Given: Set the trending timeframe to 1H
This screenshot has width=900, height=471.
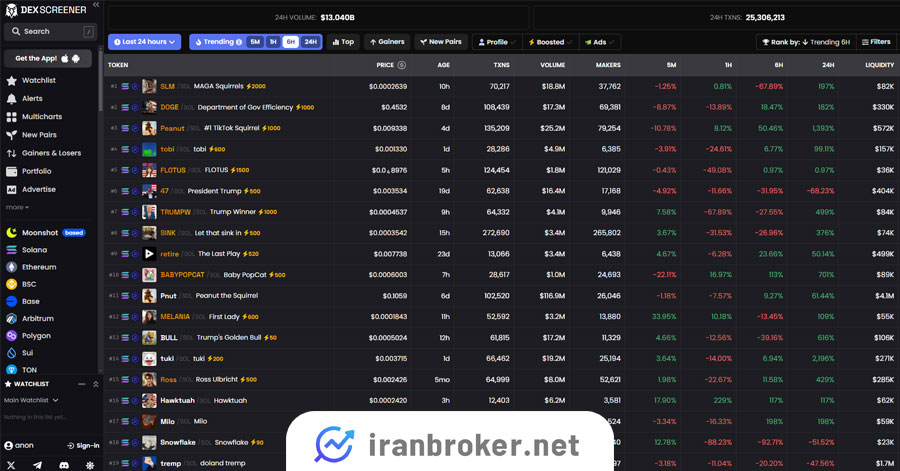Looking at the screenshot, I should (x=273, y=42).
